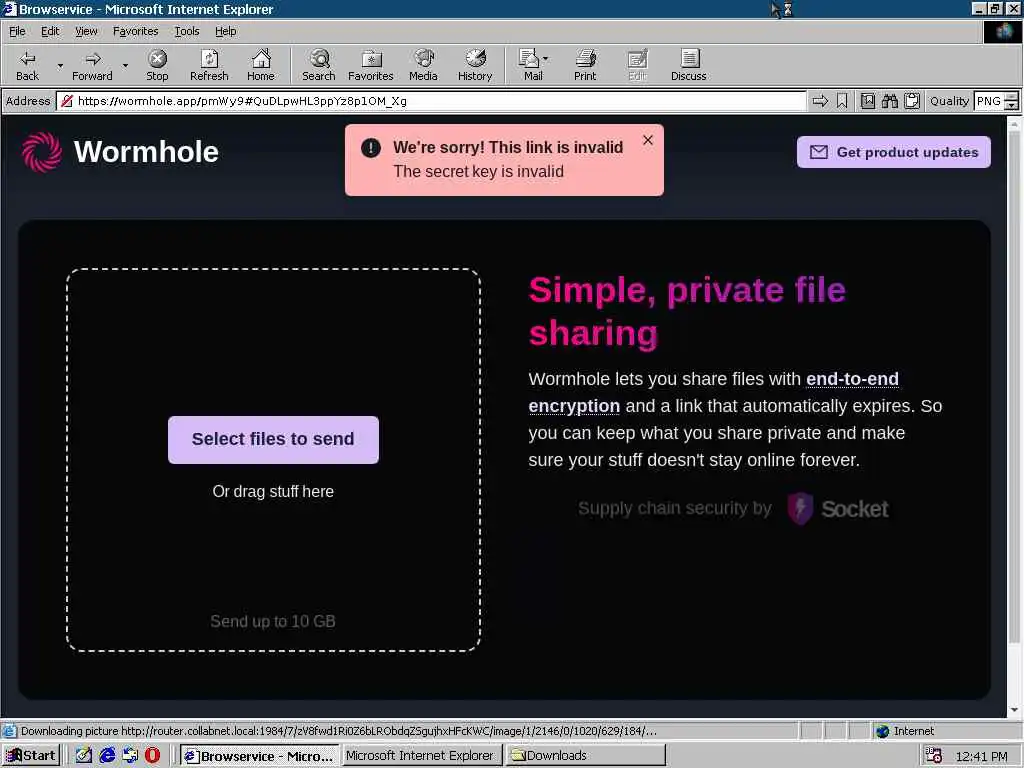Open the Back history dropdown arrow
The width and height of the screenshot is (1024, 768).
tap(60, 65)
